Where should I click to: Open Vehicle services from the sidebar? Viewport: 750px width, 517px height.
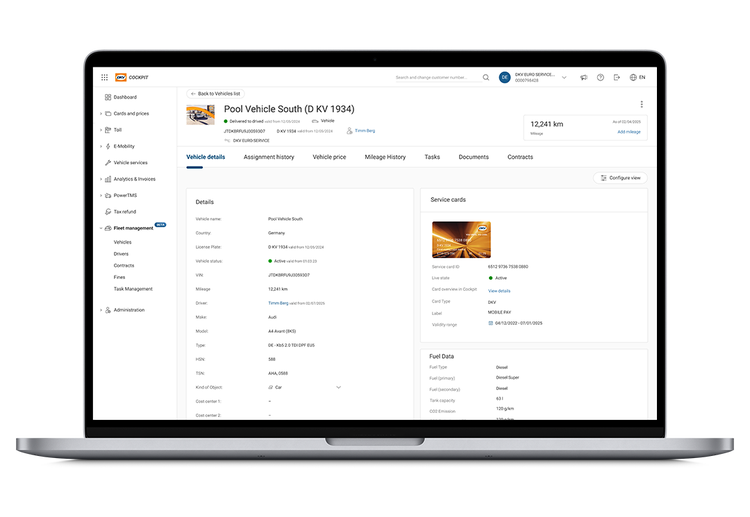tap(130, 162)
